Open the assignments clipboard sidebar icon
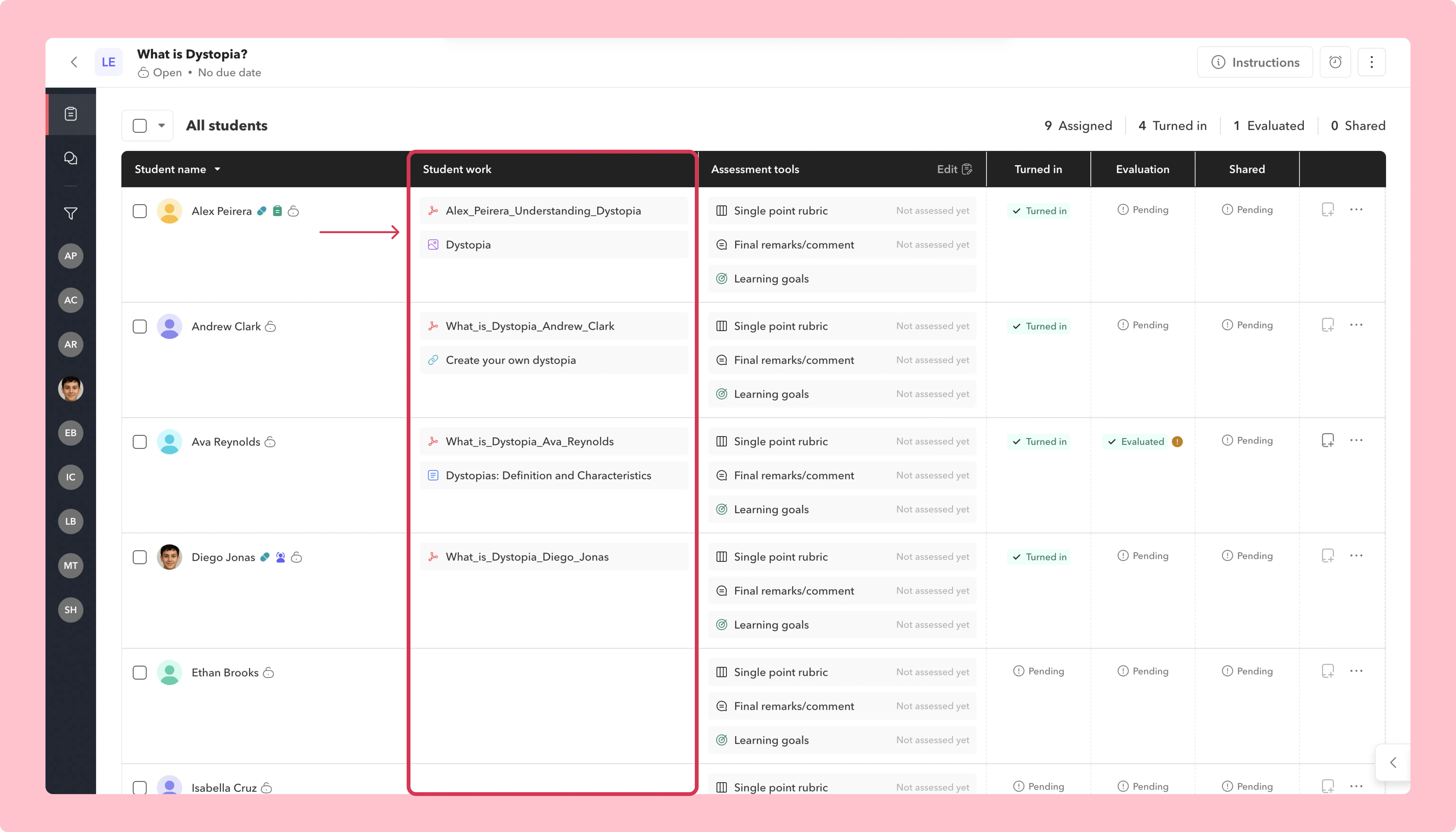Viewport: 1456px width, 832px height. click(x=71, y=114)
